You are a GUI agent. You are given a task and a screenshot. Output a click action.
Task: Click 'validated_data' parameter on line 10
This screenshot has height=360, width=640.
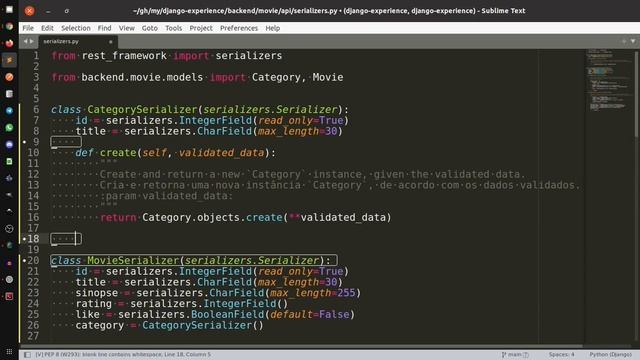click(x=221, y=153)
